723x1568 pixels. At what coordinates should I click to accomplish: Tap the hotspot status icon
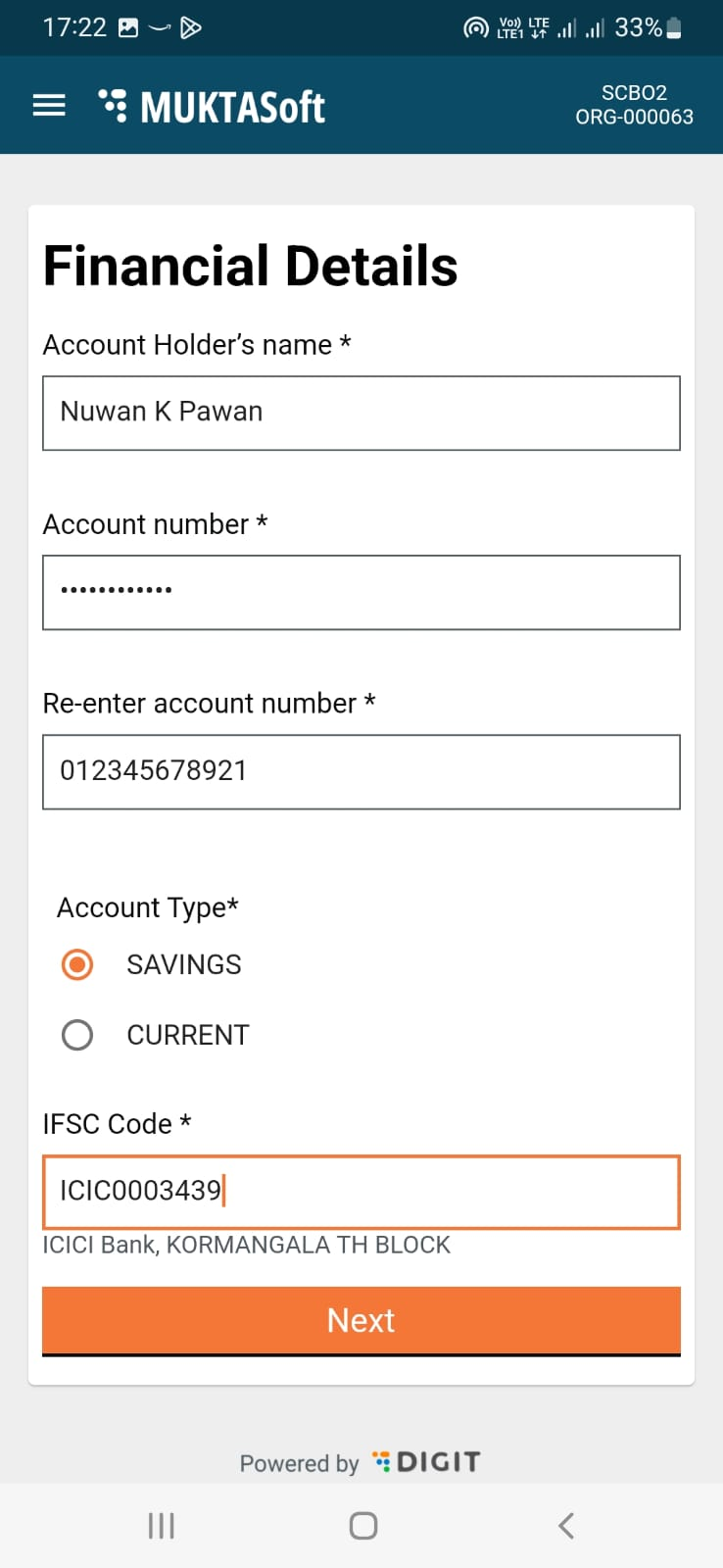pyautogui.click(x=475, y=27)
